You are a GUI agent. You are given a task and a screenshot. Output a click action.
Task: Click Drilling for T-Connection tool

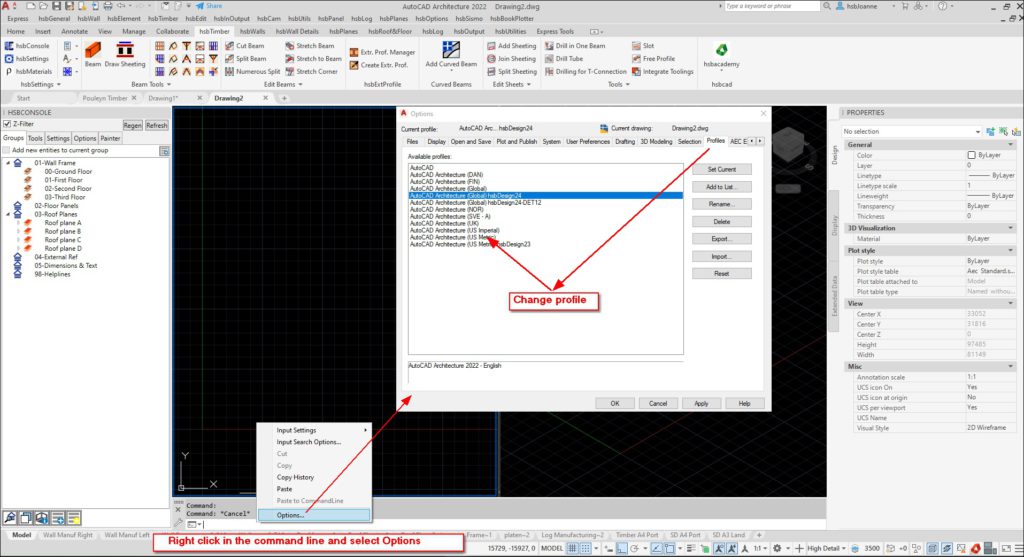point(585,72)
